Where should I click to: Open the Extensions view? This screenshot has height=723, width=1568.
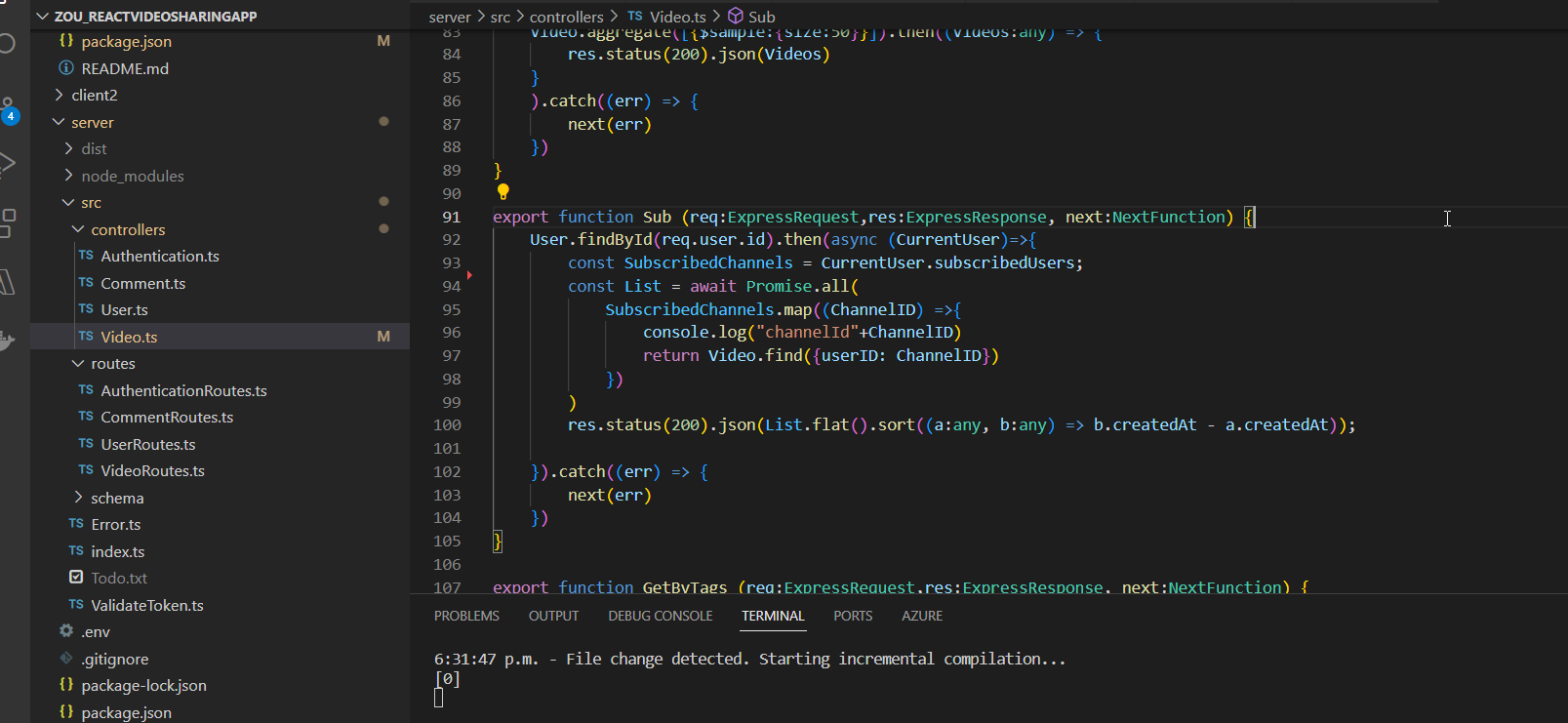click(x=7, y=222)
